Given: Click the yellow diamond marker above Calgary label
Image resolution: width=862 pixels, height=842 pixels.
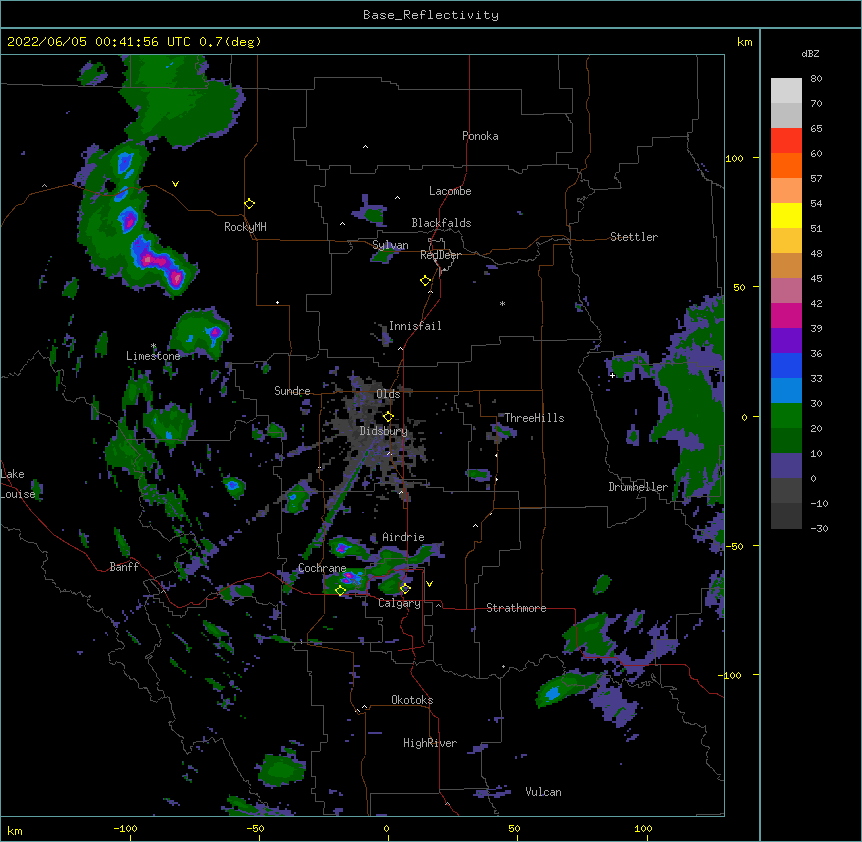Looking at the screenshot, I should point(405,589).
